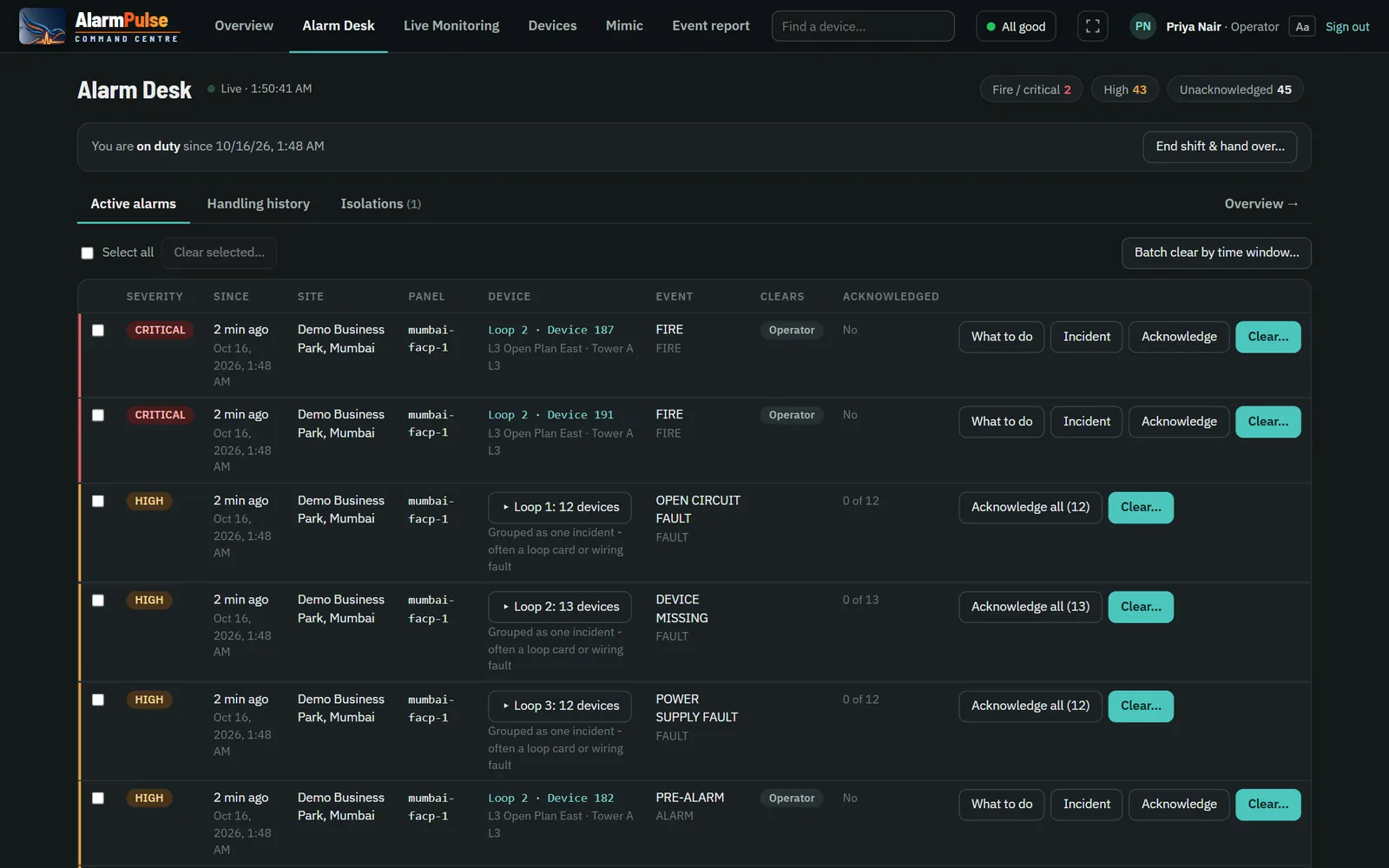Open the Event report page

point(711,26)
